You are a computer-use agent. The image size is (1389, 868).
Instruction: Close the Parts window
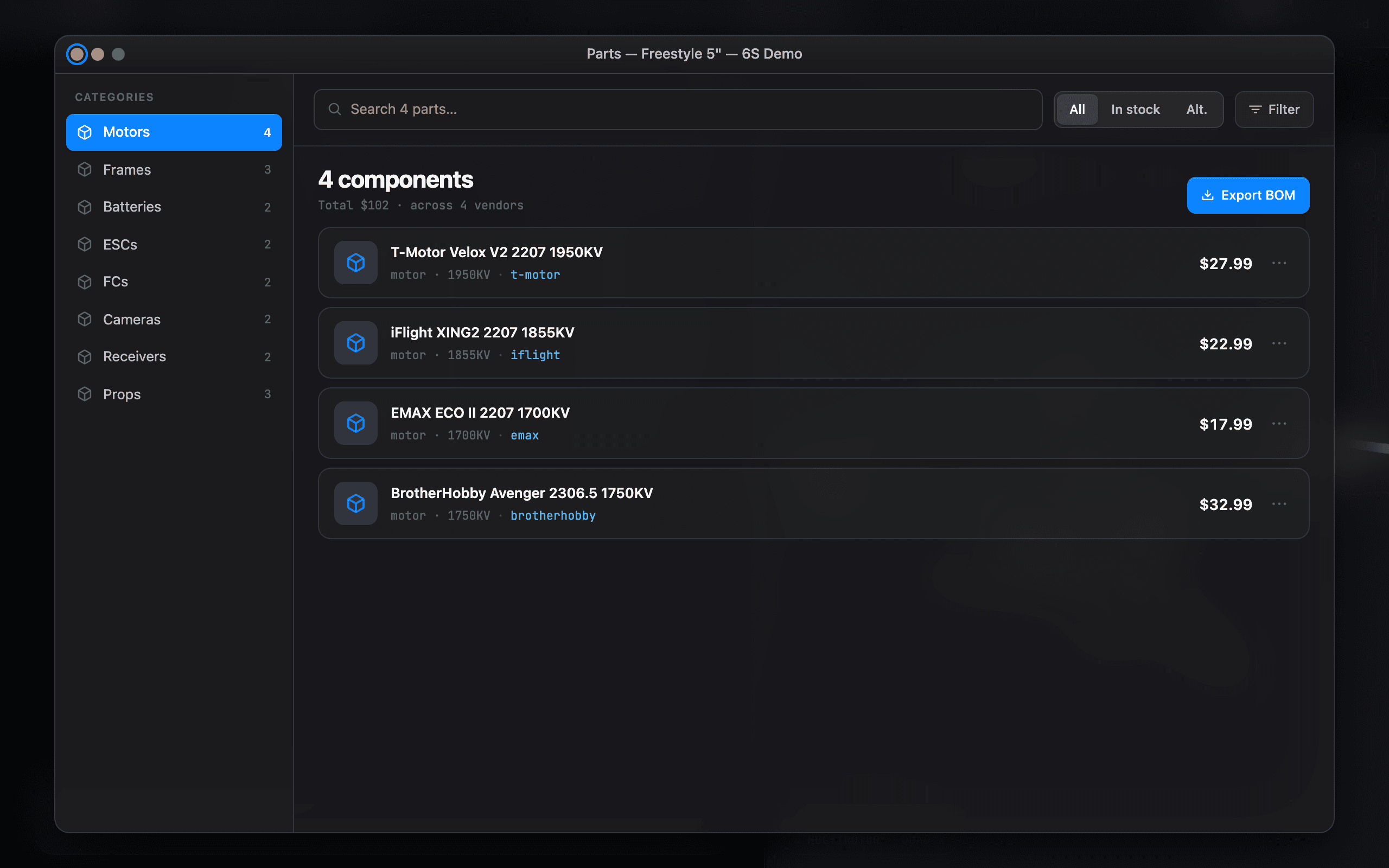77,54
